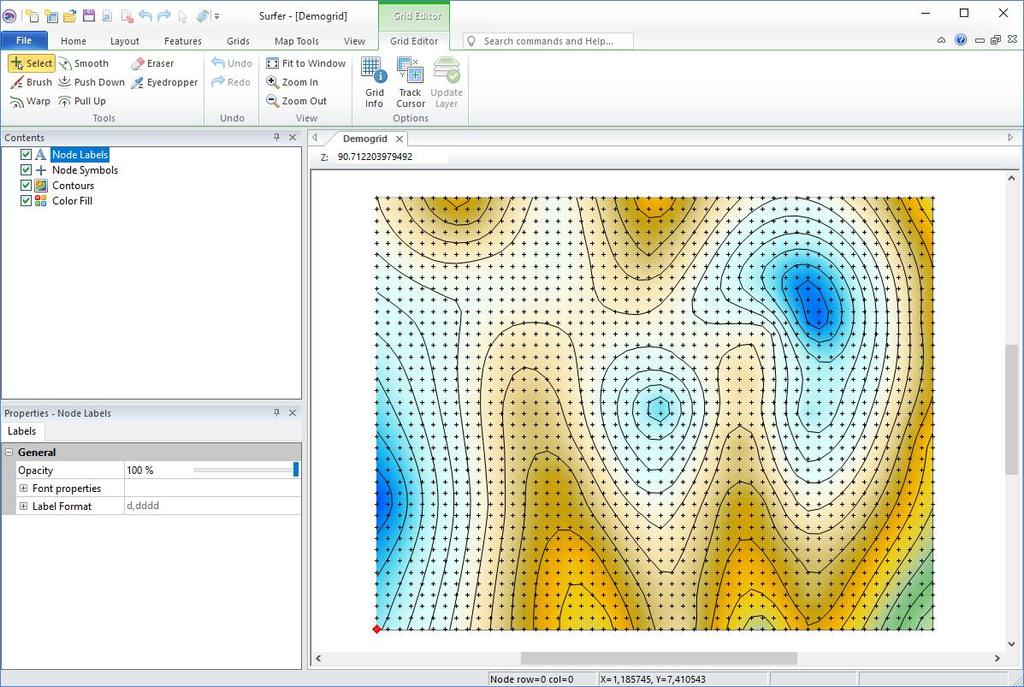Image resolution: width=1024 pixels, height=687 pixels.
Task: Activate the Smooth tool
Action: (x=84, y=63)
